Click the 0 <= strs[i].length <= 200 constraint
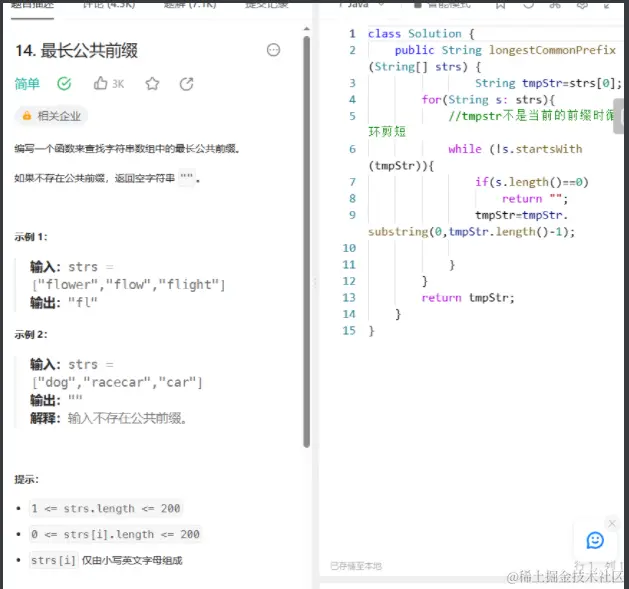629x589 pixels. click(x=115, y=534)
